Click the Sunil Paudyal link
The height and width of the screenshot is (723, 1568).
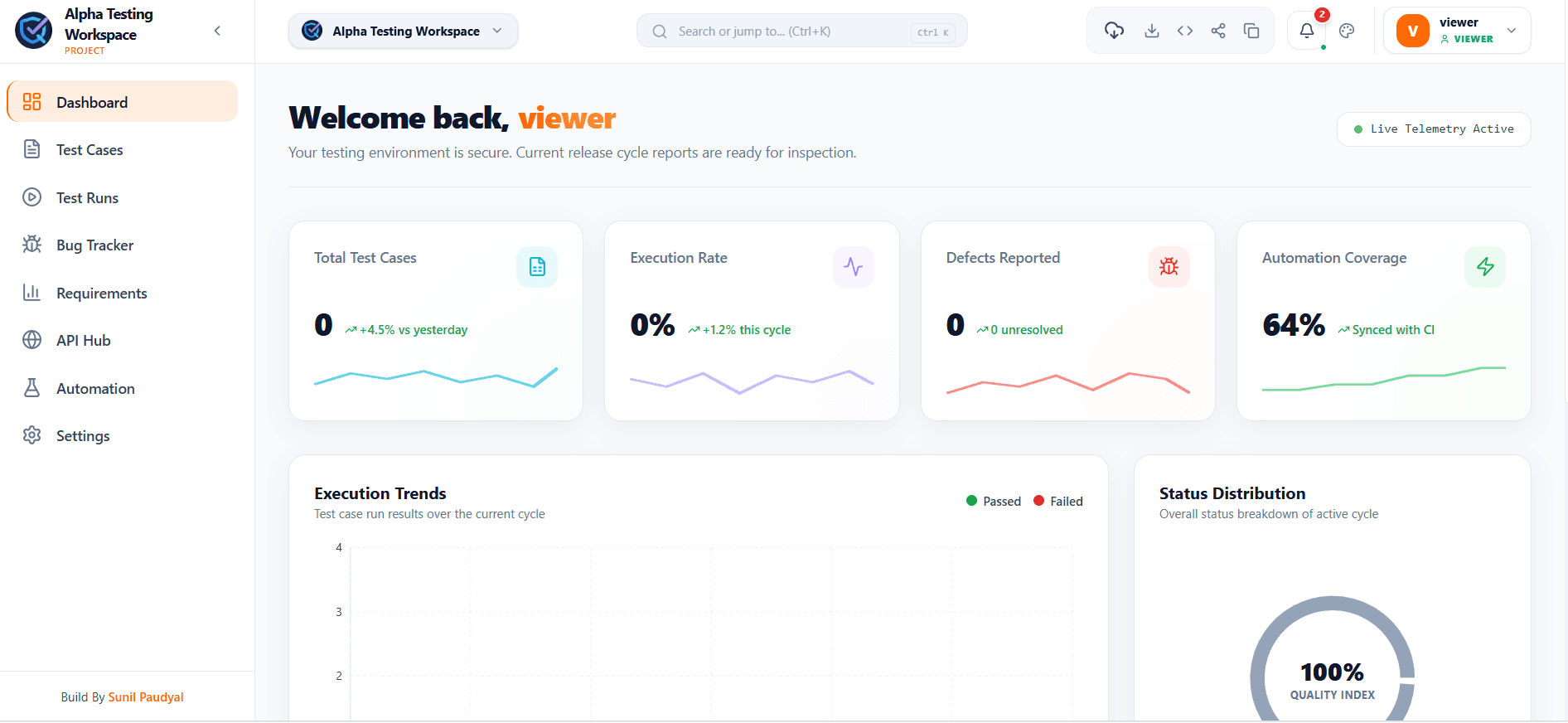(x=146, y=697)
